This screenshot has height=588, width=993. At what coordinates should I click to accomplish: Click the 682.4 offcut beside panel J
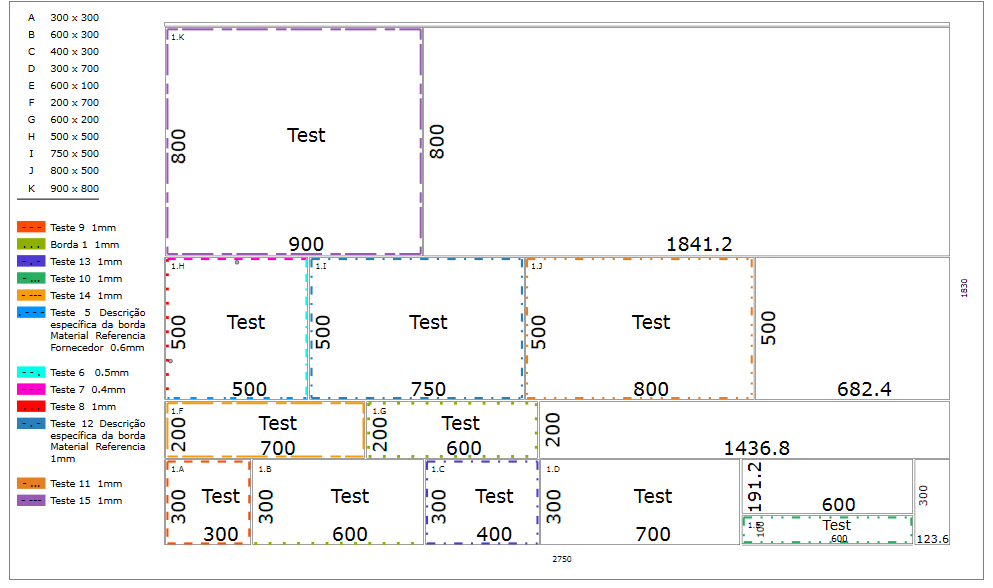click(x=852, y=328)
